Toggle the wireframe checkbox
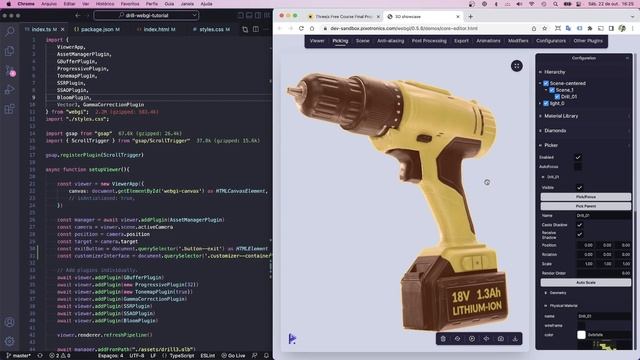The width and height of the screenshot is (640, 360). pyautogui.click(x=581, y=325)
